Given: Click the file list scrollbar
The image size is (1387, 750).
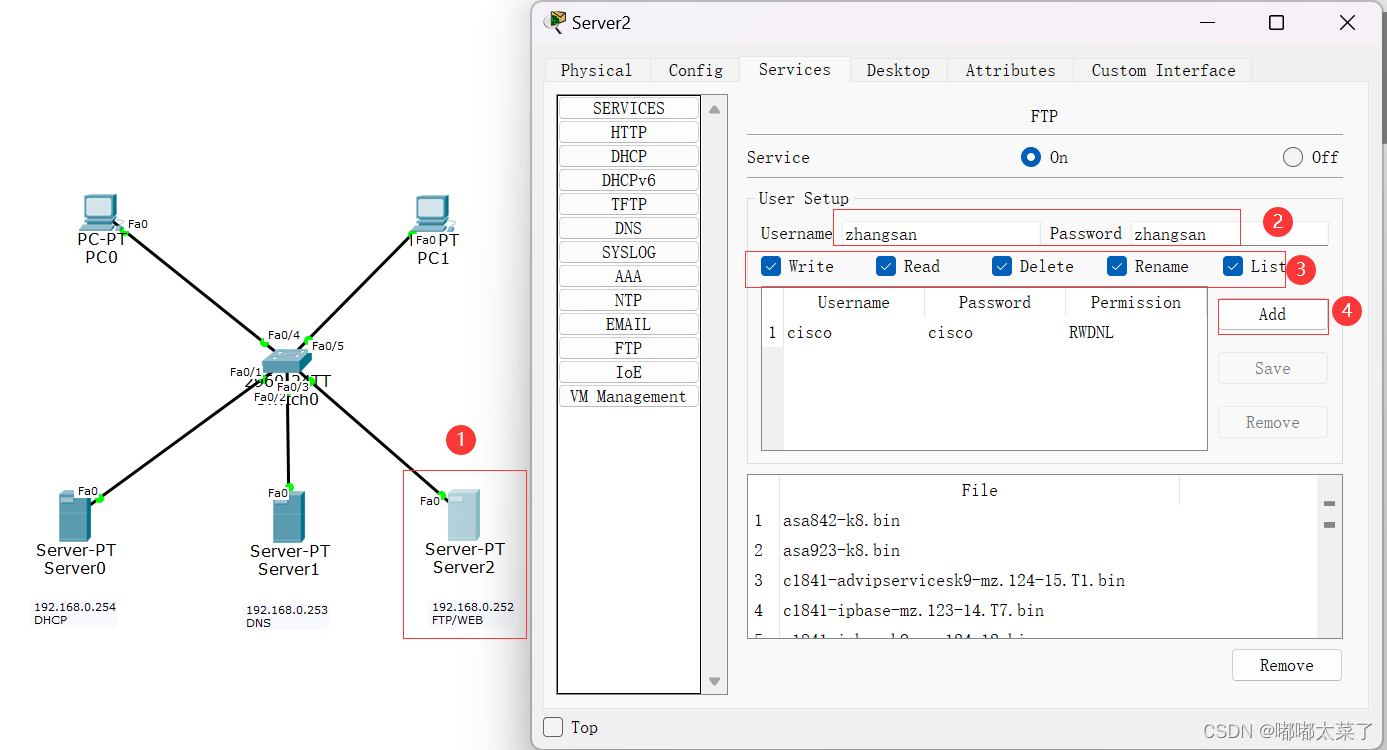Looking at the screenshot, I should [x=1329, y=556].
